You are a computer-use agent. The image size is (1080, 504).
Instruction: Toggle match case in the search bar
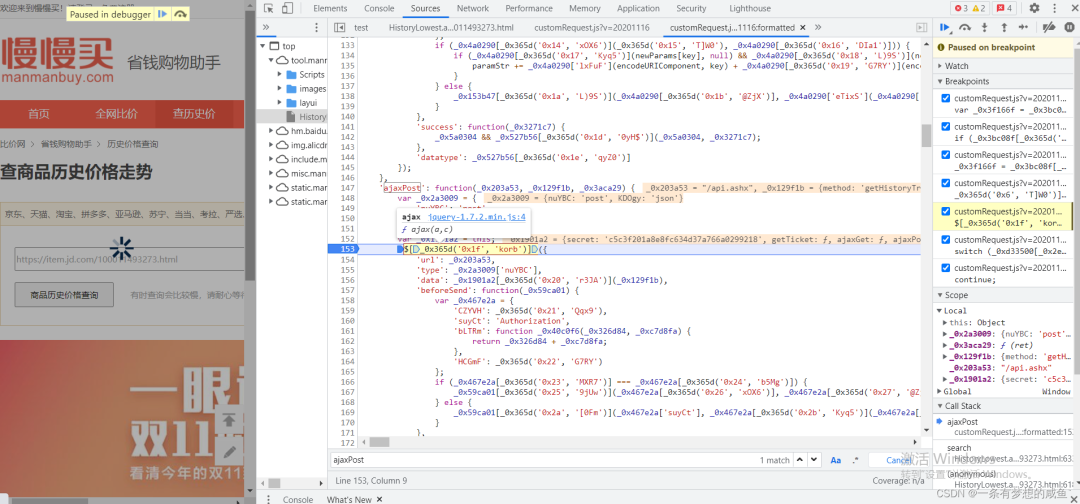835,460
